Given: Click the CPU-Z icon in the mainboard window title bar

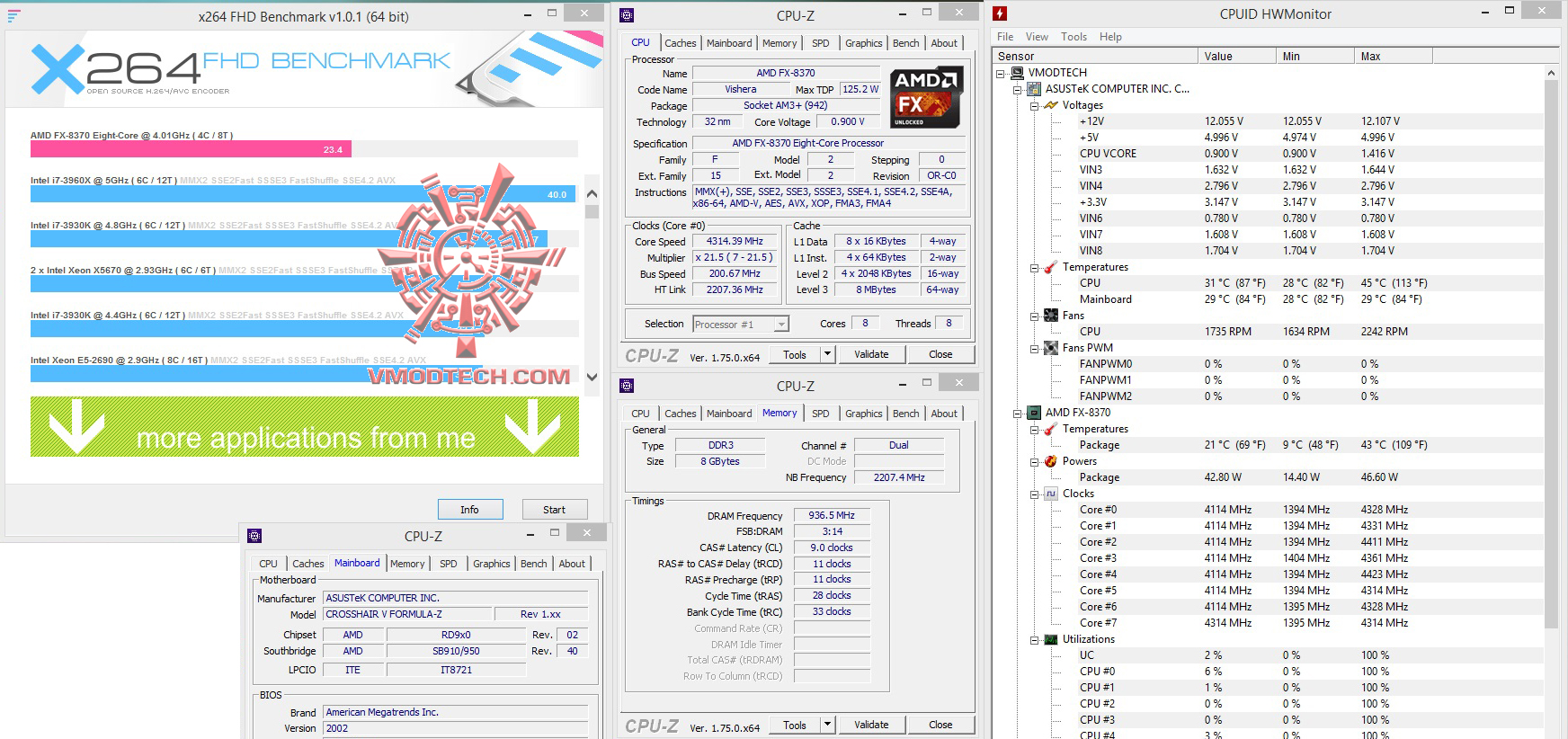Looking at the screenshot, I should (254, 536).
